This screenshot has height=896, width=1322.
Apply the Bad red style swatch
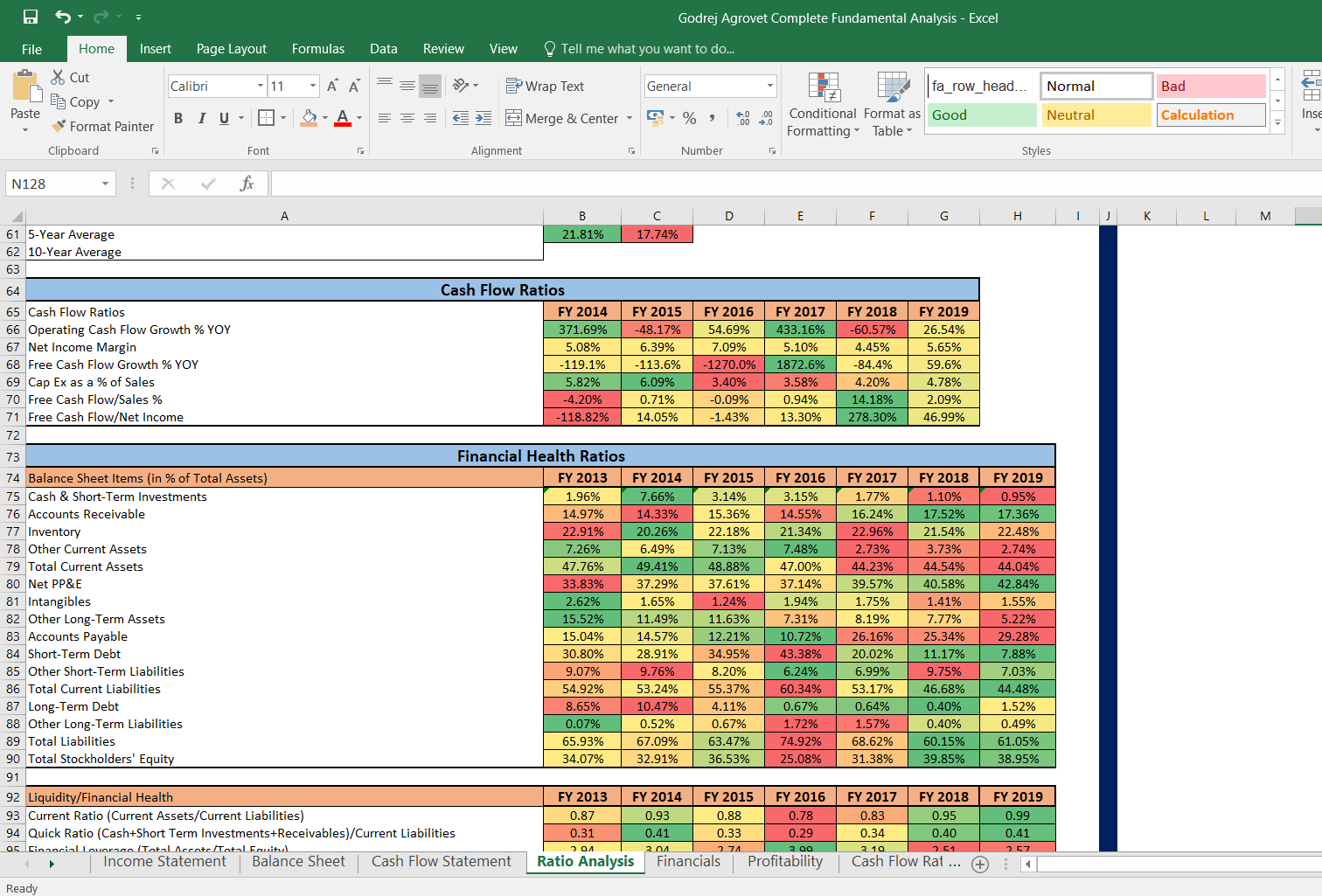click(x=1211, y=86)
